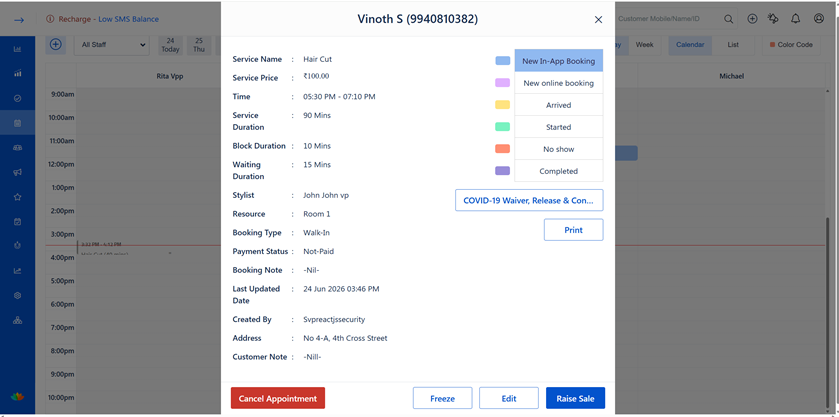Open the line graph reports sidebar icon
The width and height of the screenshot is (839, 417).
[18, 271]
